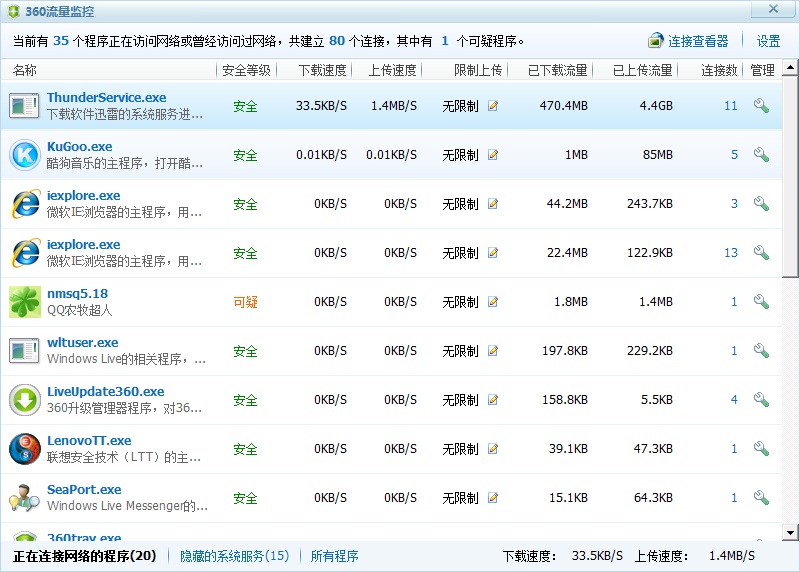Click the nmsq5.18 green clover icon
Screen dimensions: 800x572
23,302
